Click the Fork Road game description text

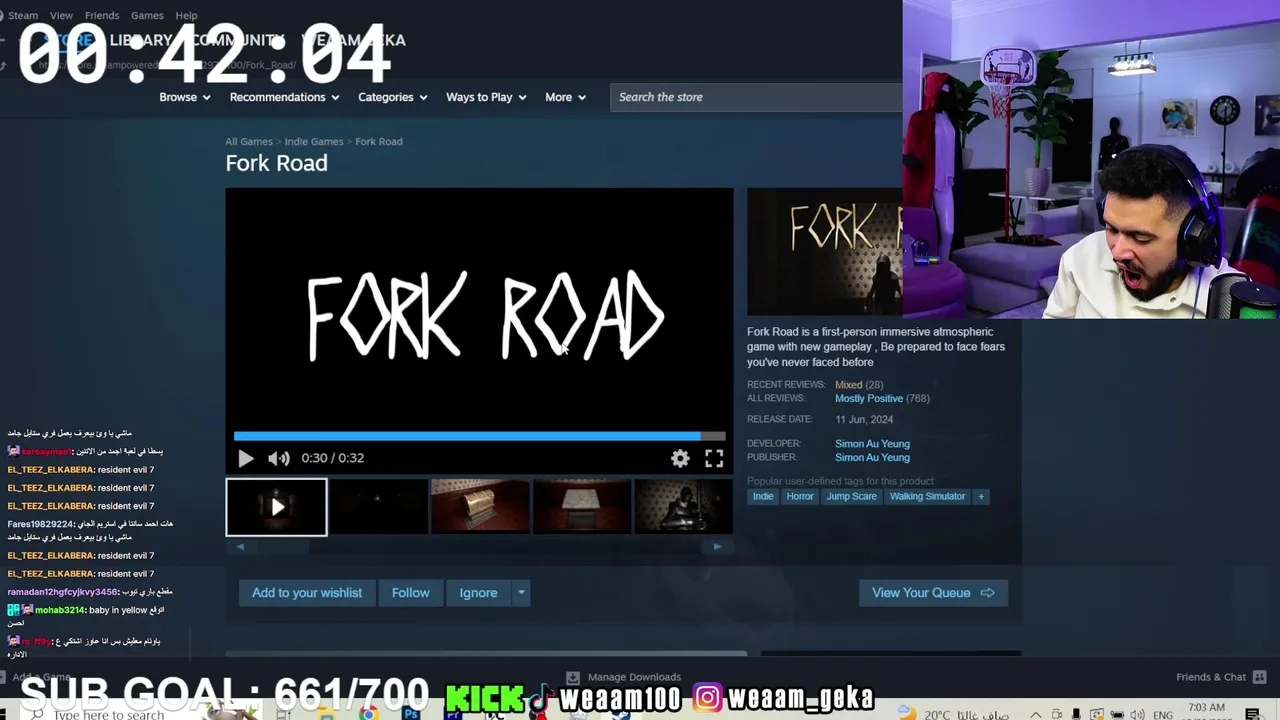876,347
